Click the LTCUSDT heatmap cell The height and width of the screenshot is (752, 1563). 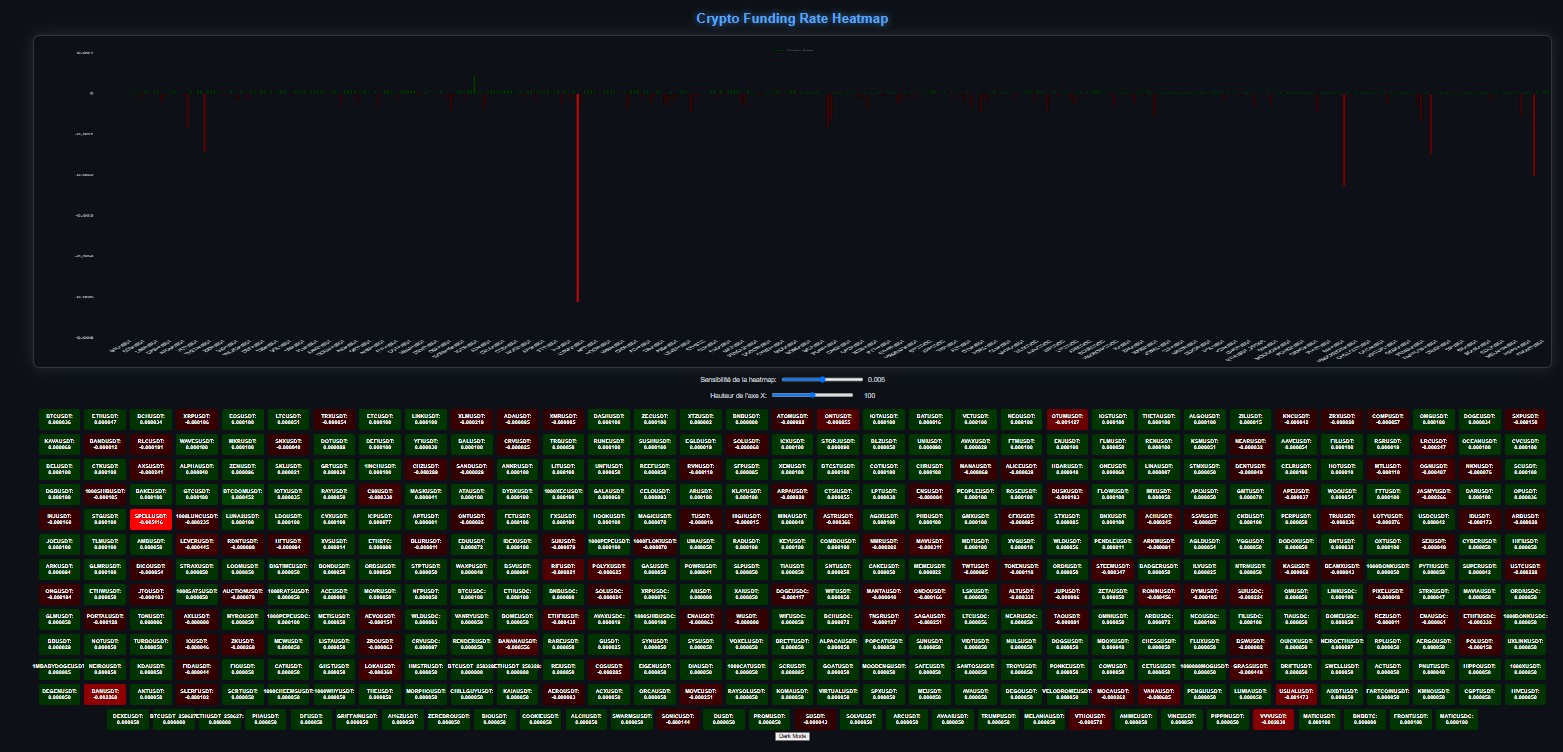287,418
